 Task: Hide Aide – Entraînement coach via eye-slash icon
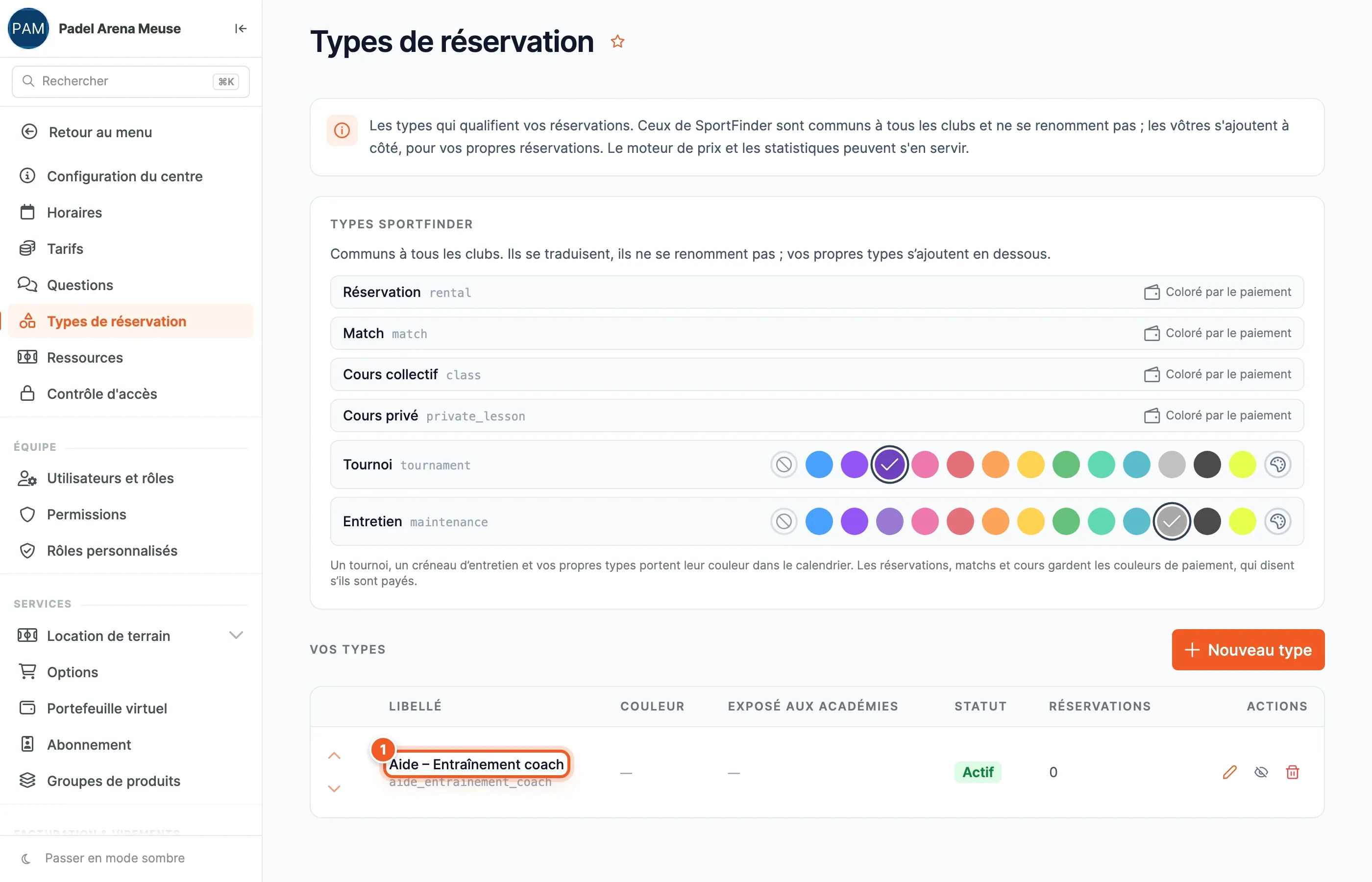click(x=1261, y=772)
